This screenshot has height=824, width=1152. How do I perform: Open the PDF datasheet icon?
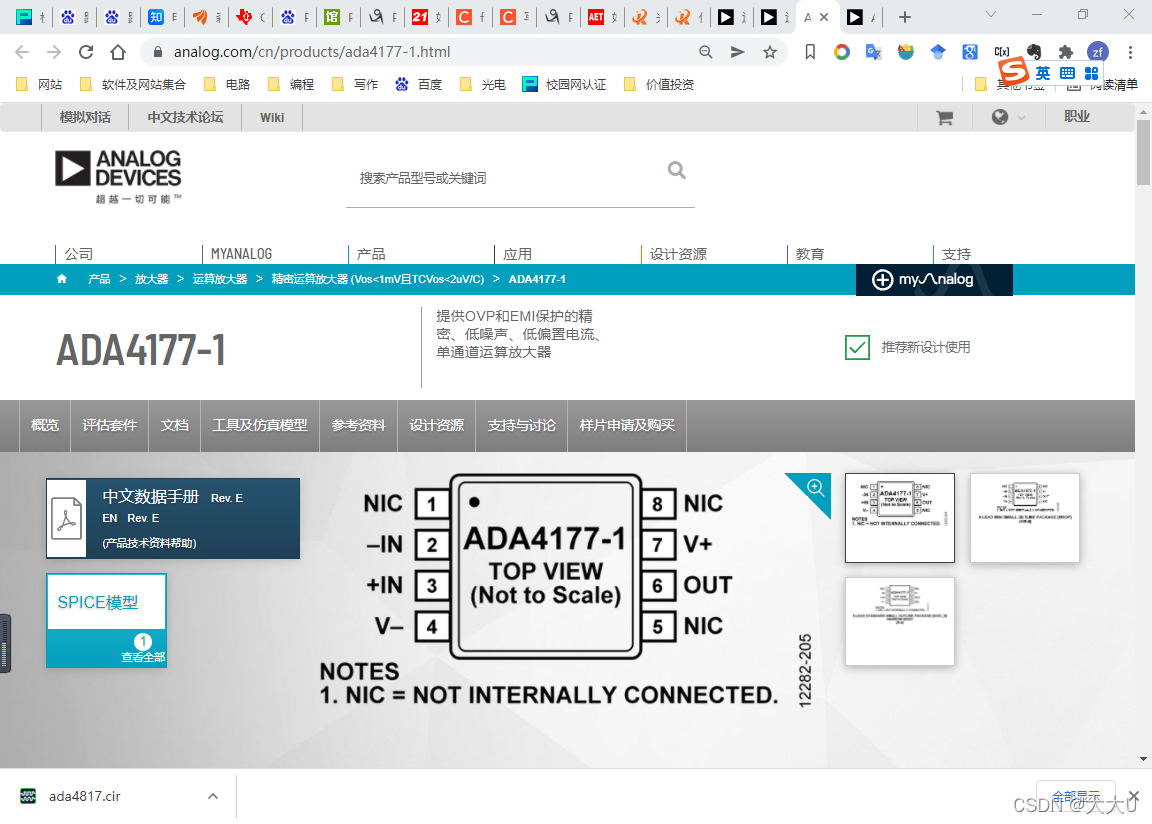tap(67, 518)
